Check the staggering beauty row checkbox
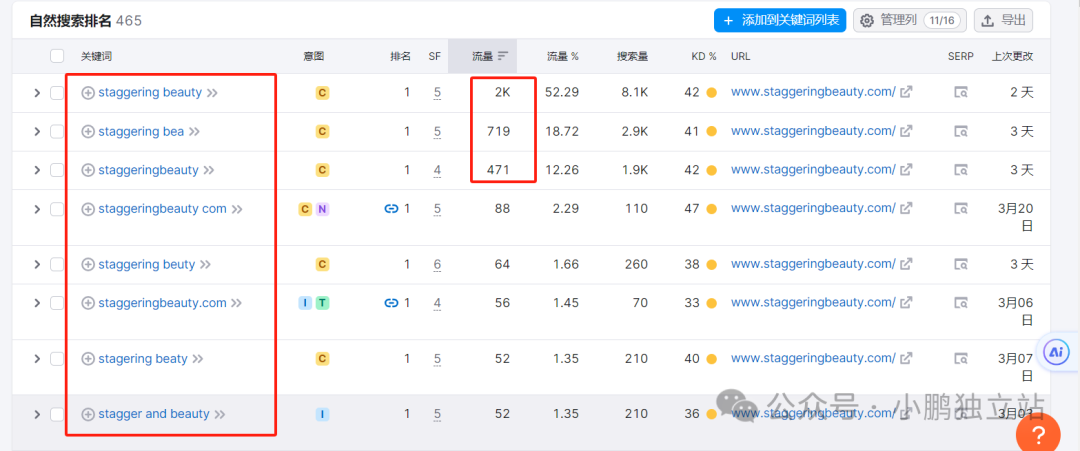The height and width of the screenshot is (451, 1080). pos(57,92)
